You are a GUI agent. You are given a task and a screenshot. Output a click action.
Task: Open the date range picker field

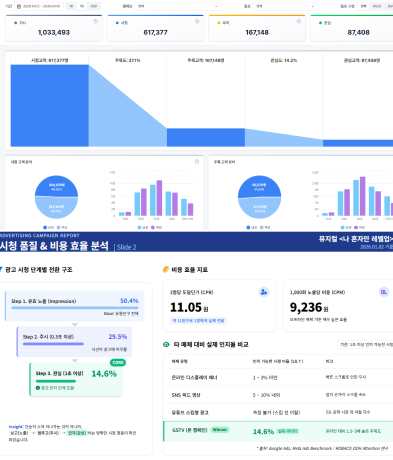[39, 6]
